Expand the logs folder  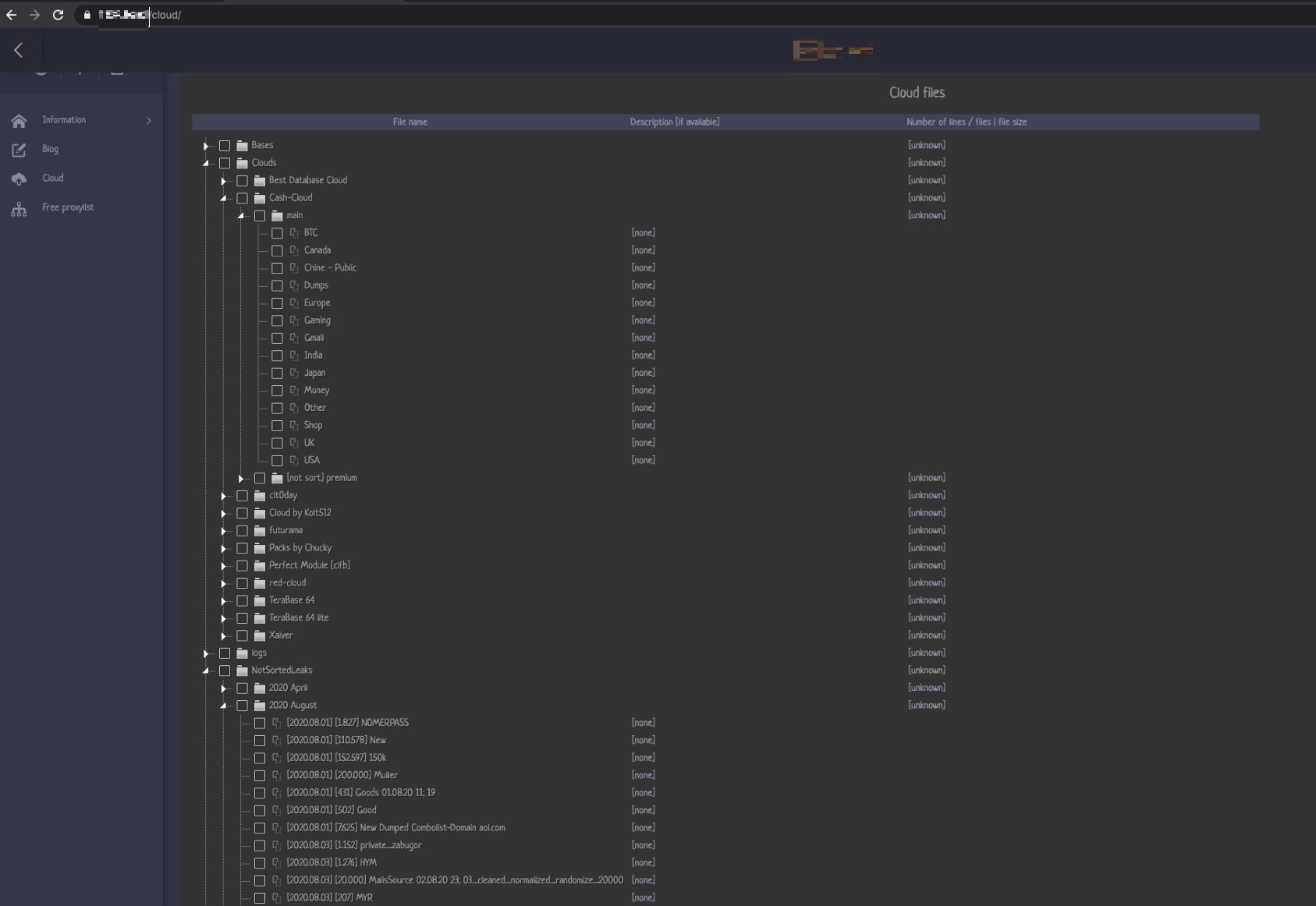206,653
